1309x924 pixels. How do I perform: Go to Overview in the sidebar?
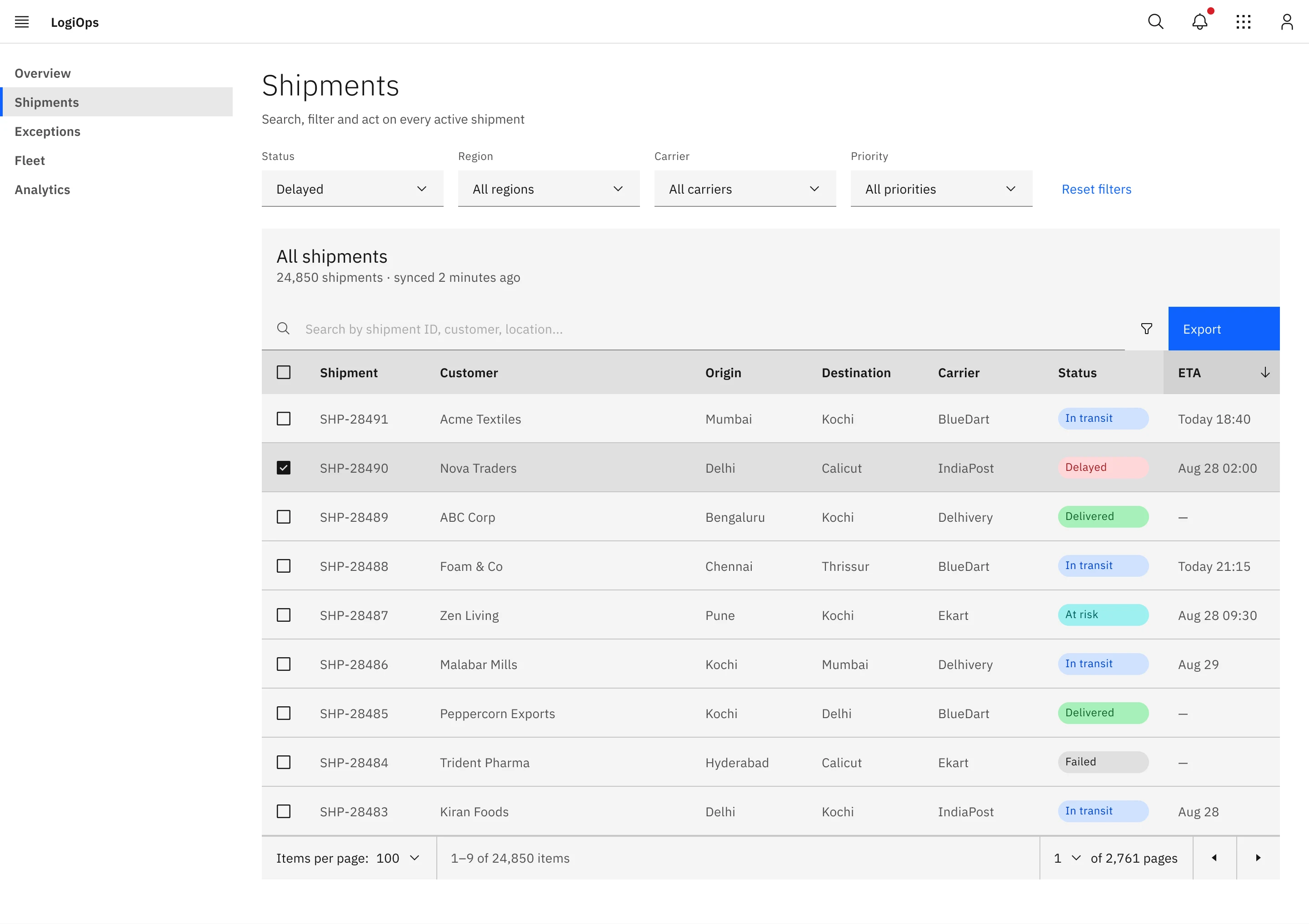(116, 74)
